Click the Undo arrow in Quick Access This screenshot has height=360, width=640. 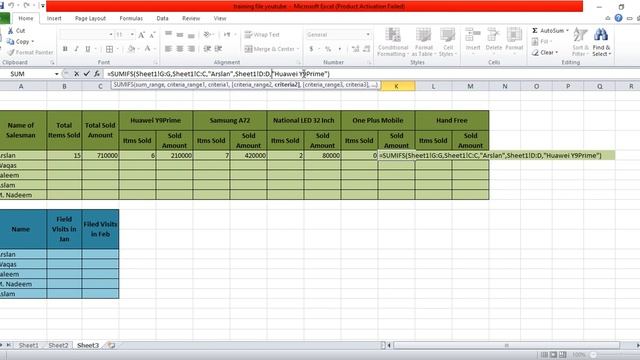[x=11, y=6]
